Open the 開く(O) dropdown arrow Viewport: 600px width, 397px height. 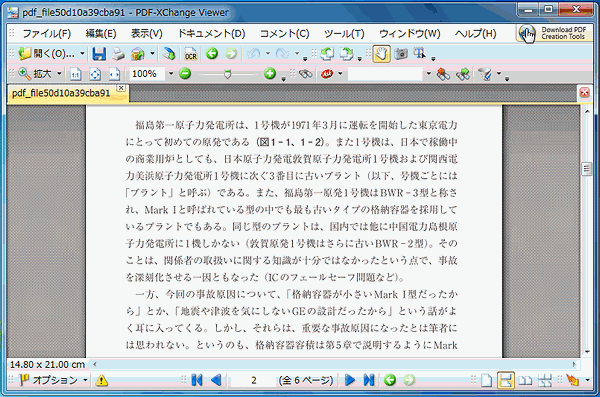pos(82,54)
